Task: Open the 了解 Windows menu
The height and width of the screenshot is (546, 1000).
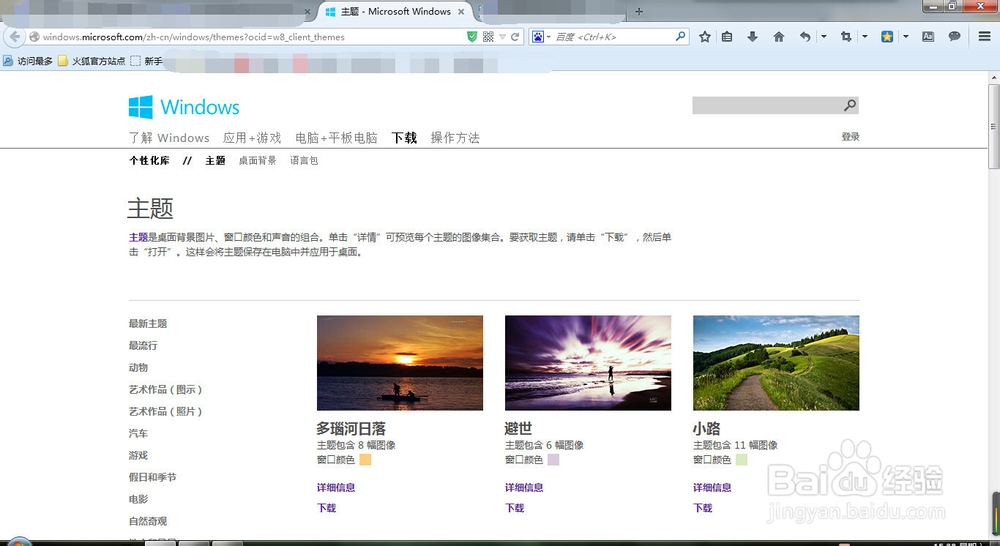Action: coord(169,138)
